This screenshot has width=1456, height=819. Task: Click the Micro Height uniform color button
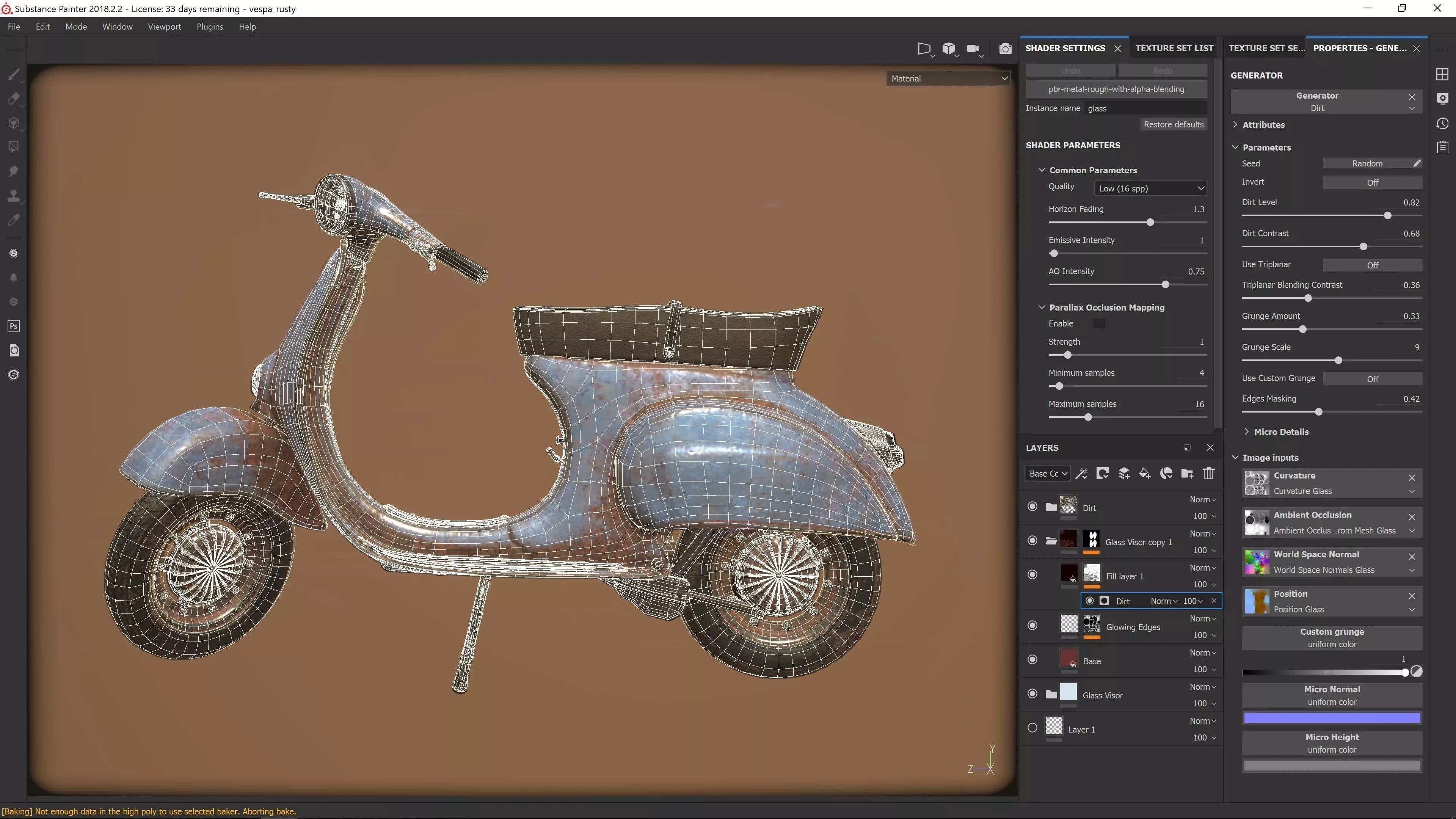coord(1332,743)
